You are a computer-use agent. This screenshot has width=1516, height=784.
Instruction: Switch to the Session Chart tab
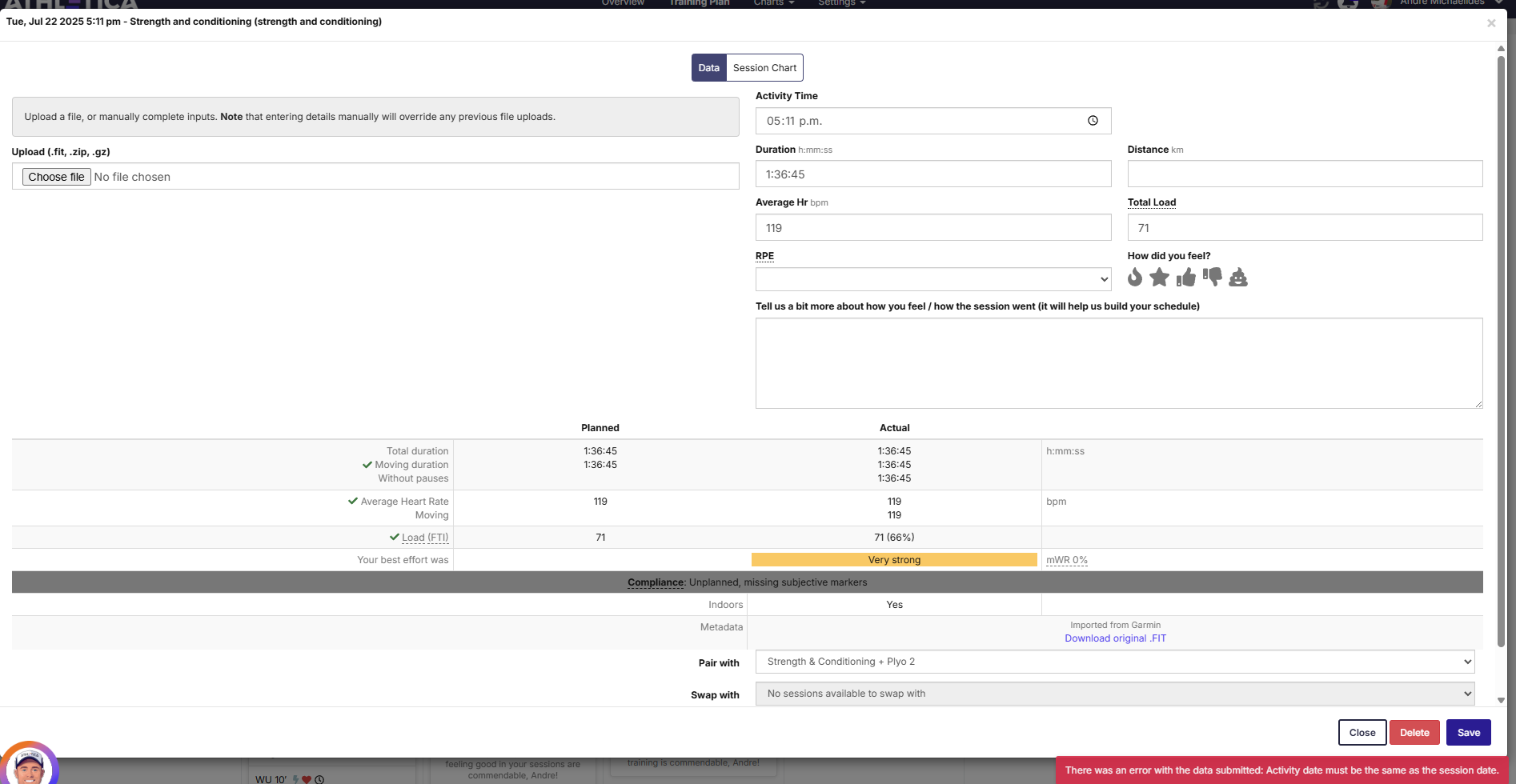coord(764,68)
